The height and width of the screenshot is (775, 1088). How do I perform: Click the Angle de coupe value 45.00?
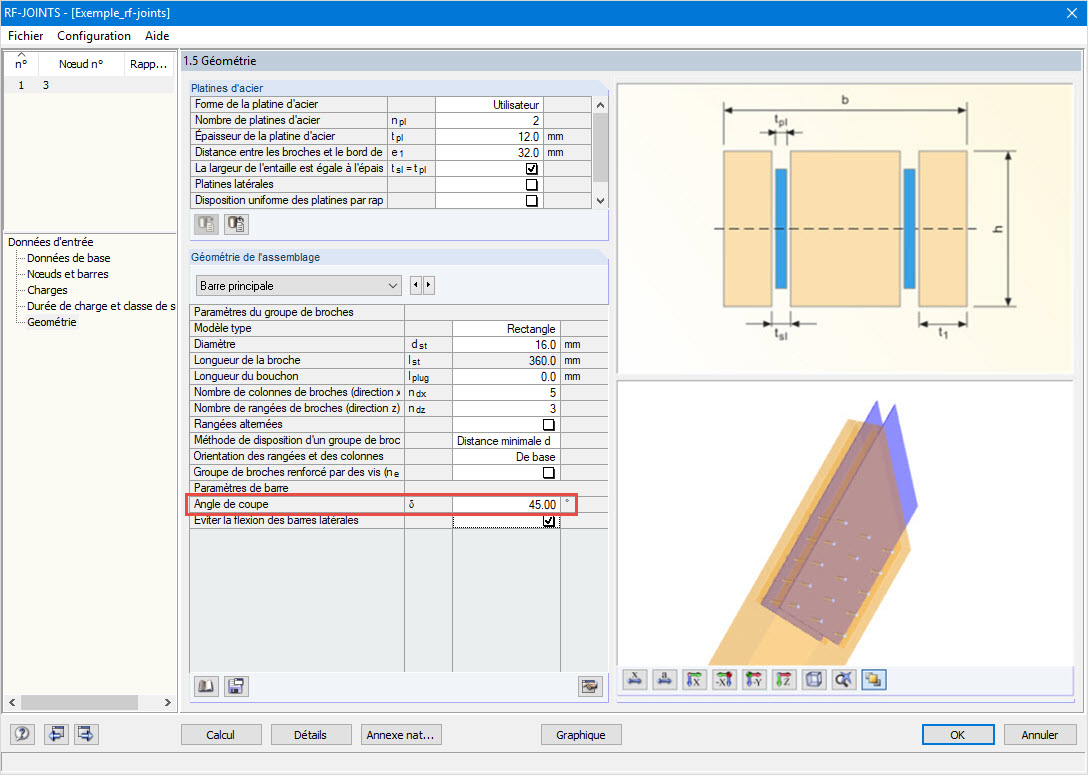click(x=506, y=504)
